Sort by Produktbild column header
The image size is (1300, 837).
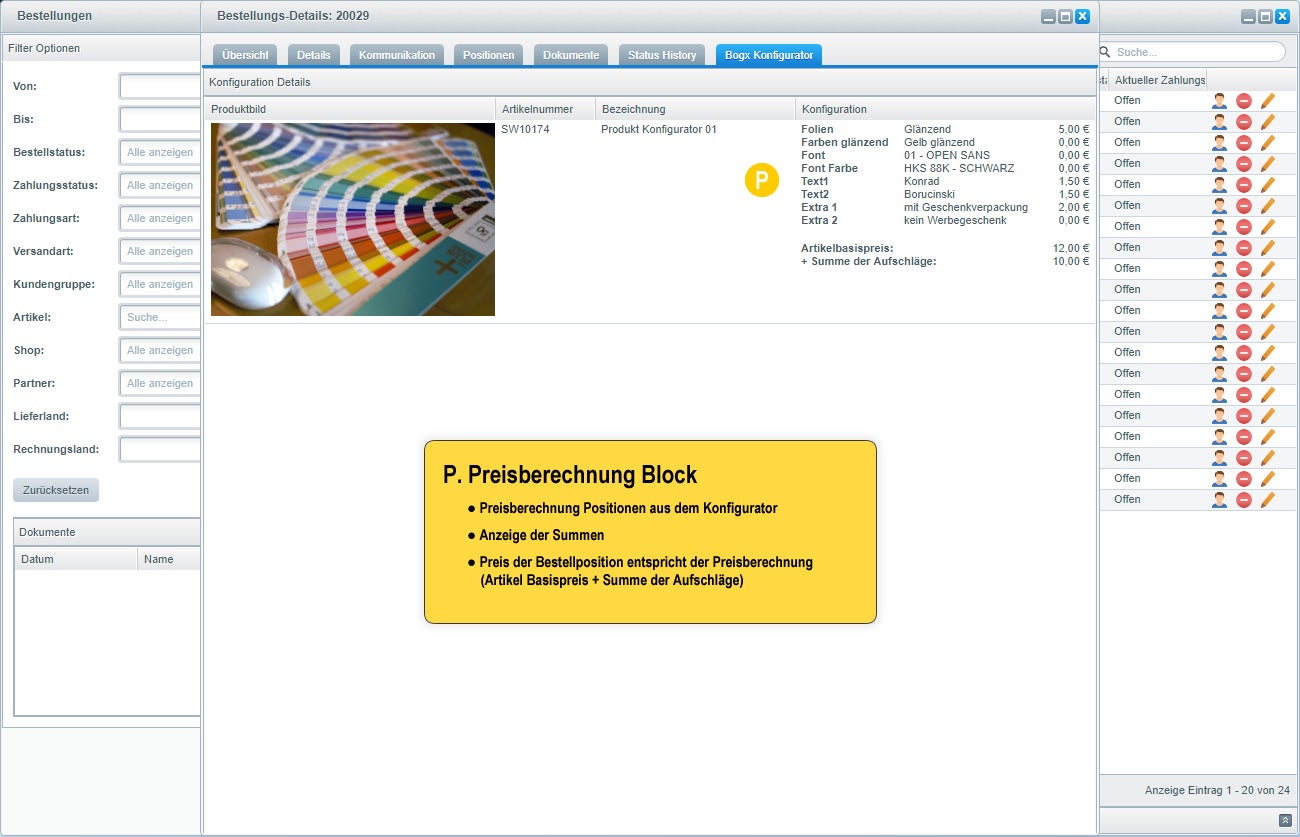coord(350,109)
